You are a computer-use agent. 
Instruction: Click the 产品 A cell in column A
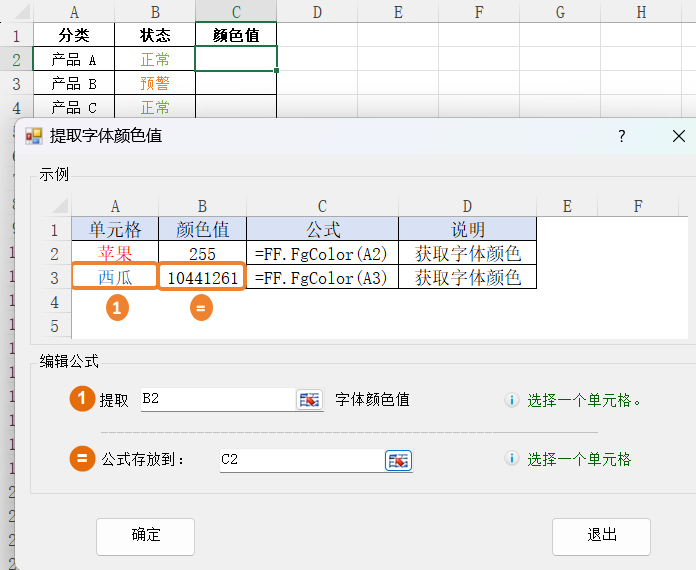click(74, 59)
